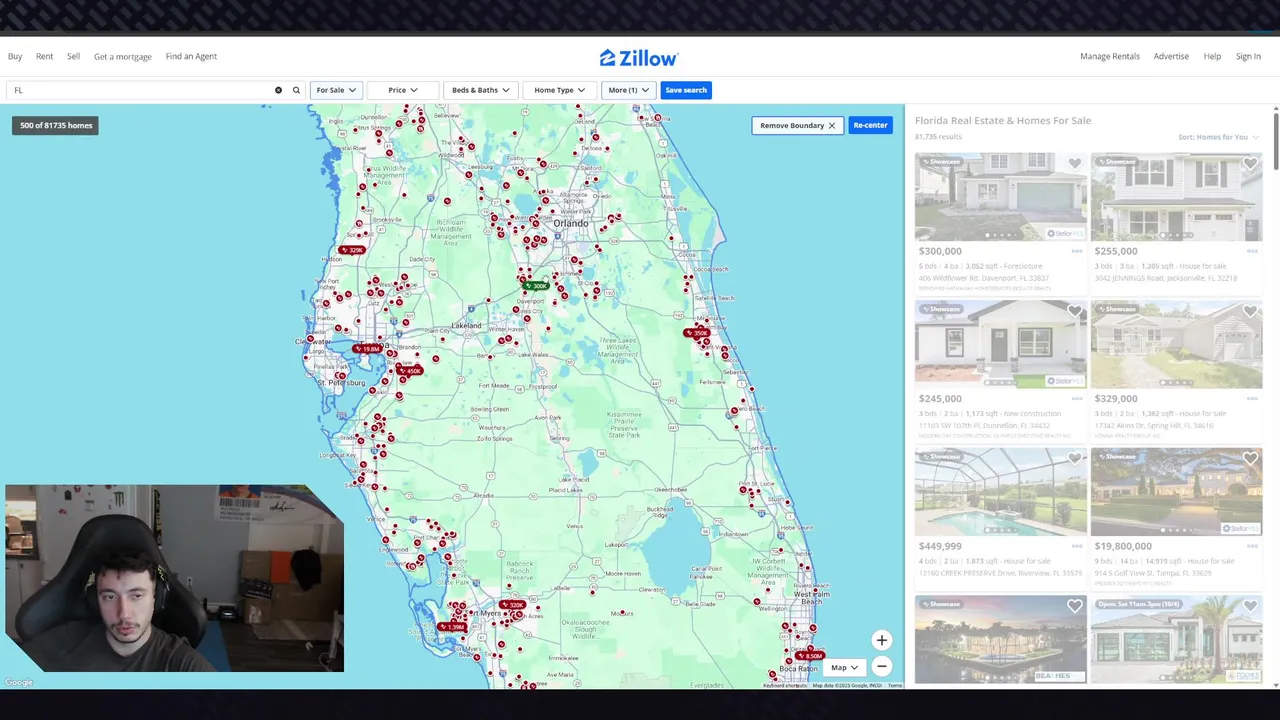Image resolution: width=1280 pixels, height=720 pixels.
Task: Open Get a mortgage menu
Action: point(123,57)
